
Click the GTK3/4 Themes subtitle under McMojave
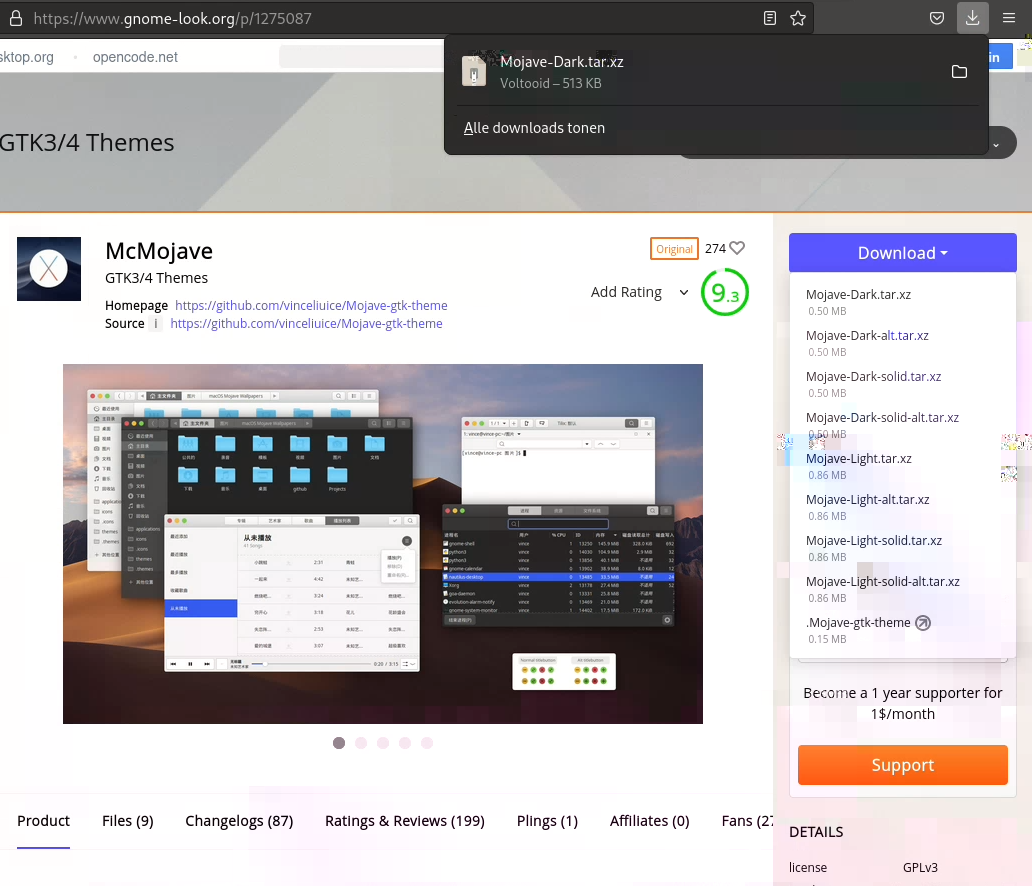[x=156, y=278]
